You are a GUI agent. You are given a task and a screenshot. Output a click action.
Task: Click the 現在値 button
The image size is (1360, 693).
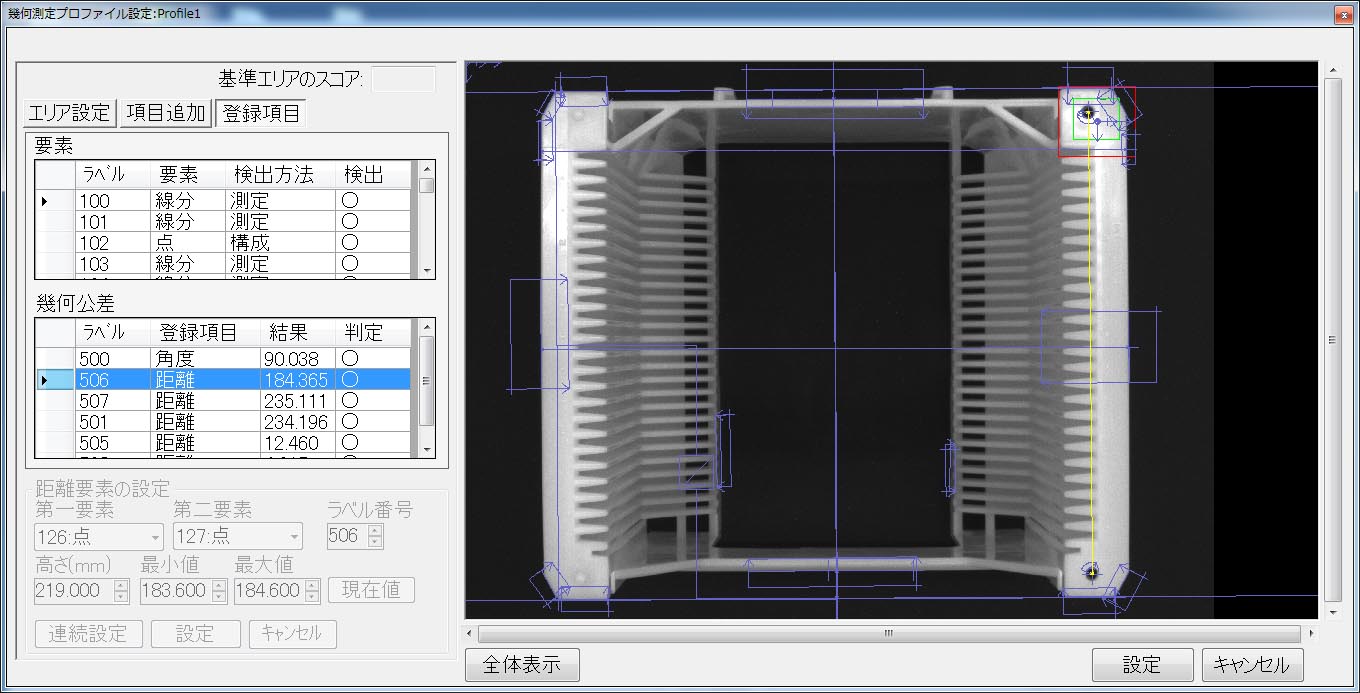tap(371, 590)
